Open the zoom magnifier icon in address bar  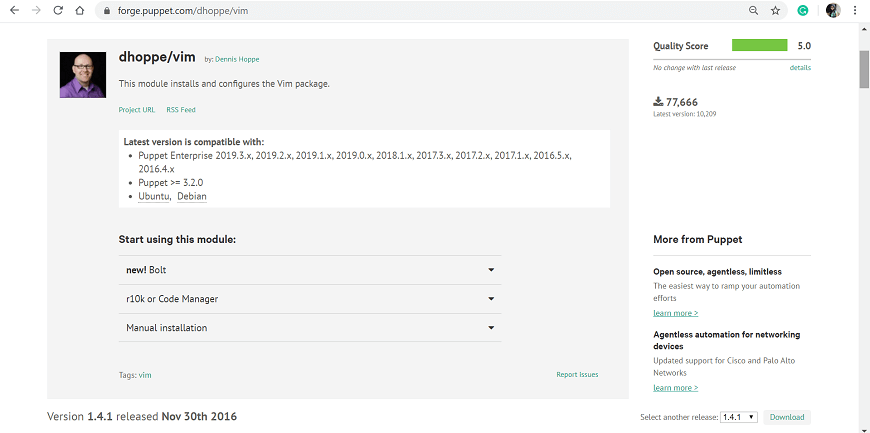tap(753, 11)
